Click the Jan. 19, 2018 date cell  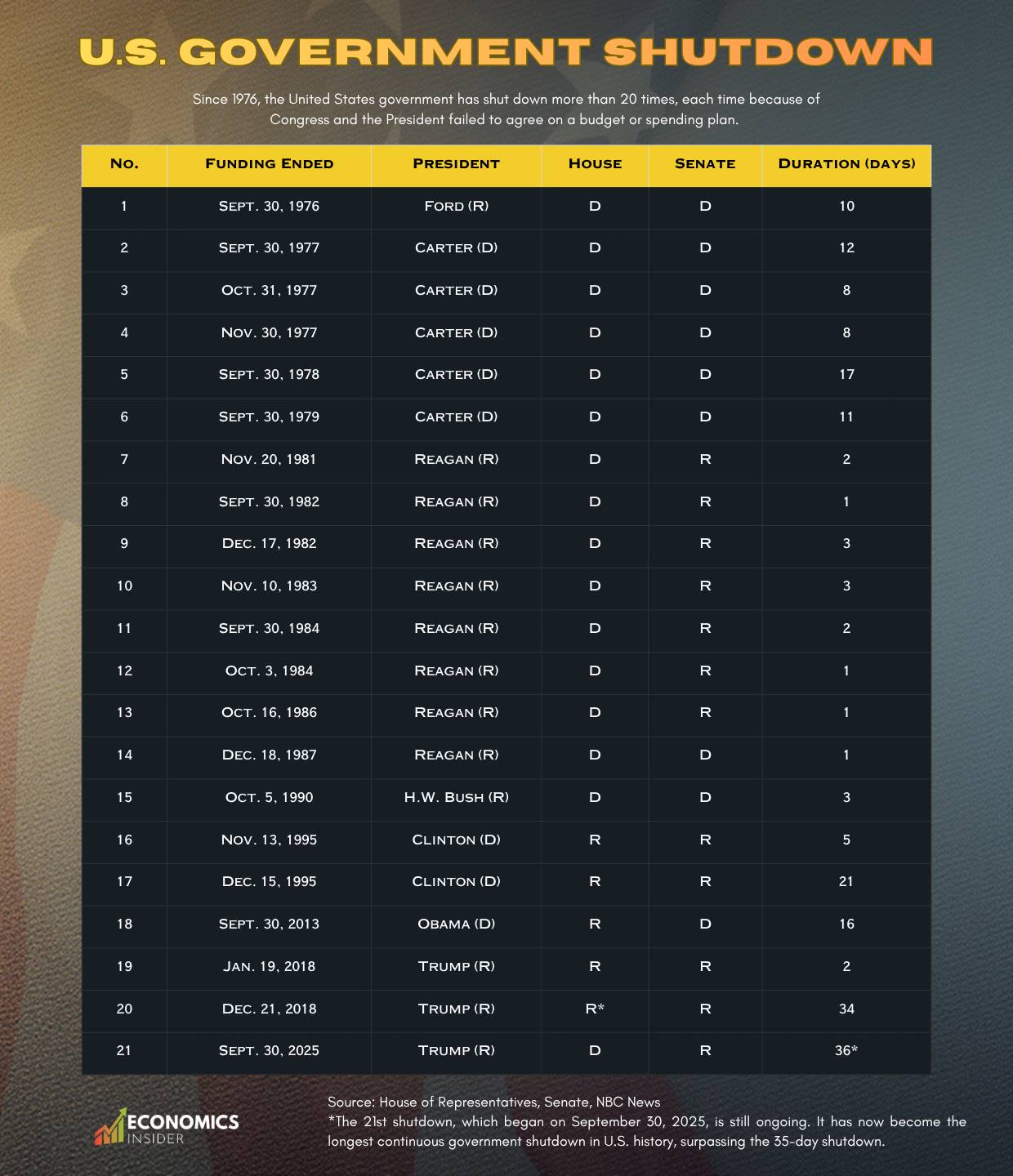(269, 967)
